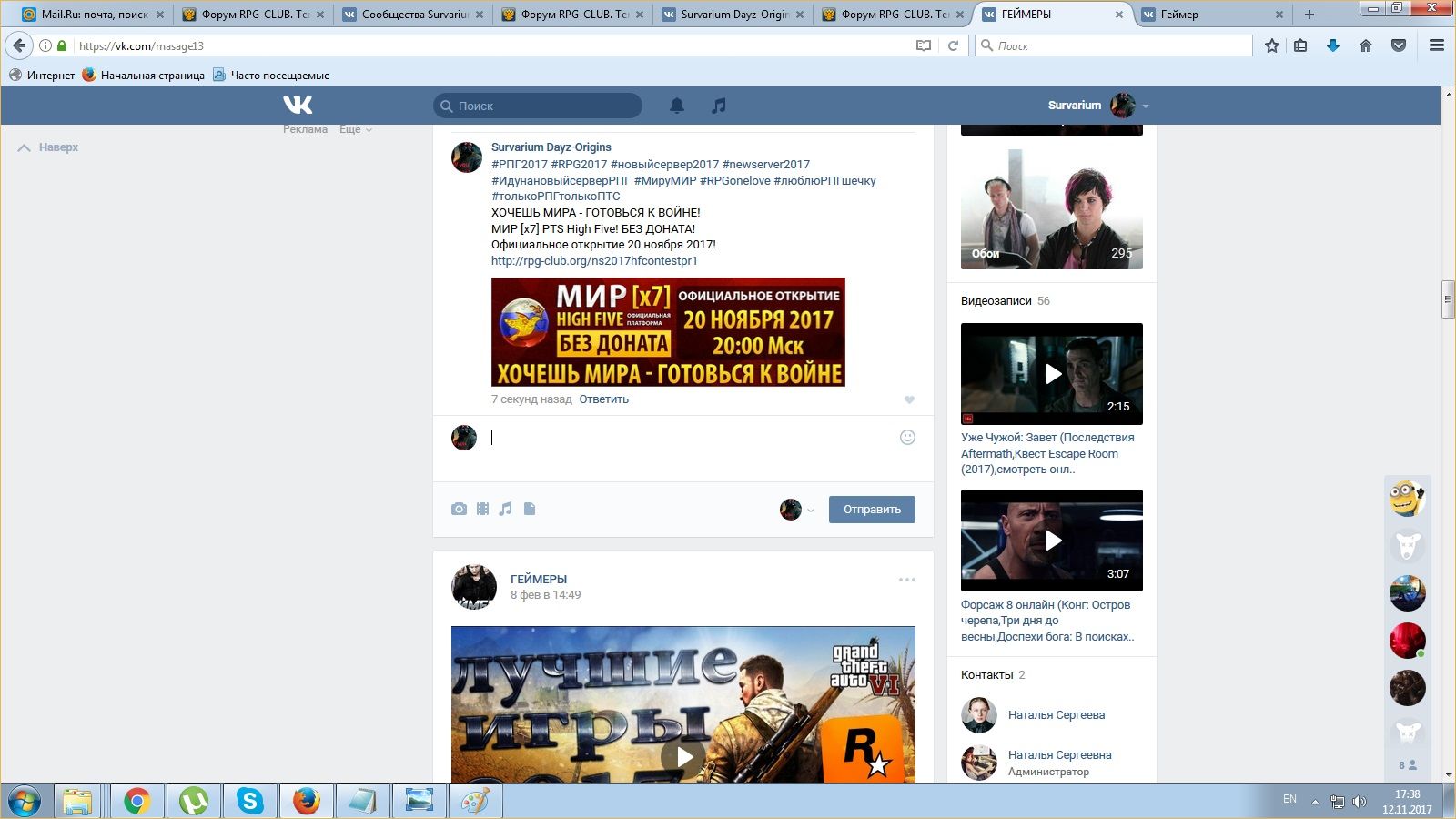1456x819 pixels.
Task: Open emoji picker in comment field
Action: [907, 437]
